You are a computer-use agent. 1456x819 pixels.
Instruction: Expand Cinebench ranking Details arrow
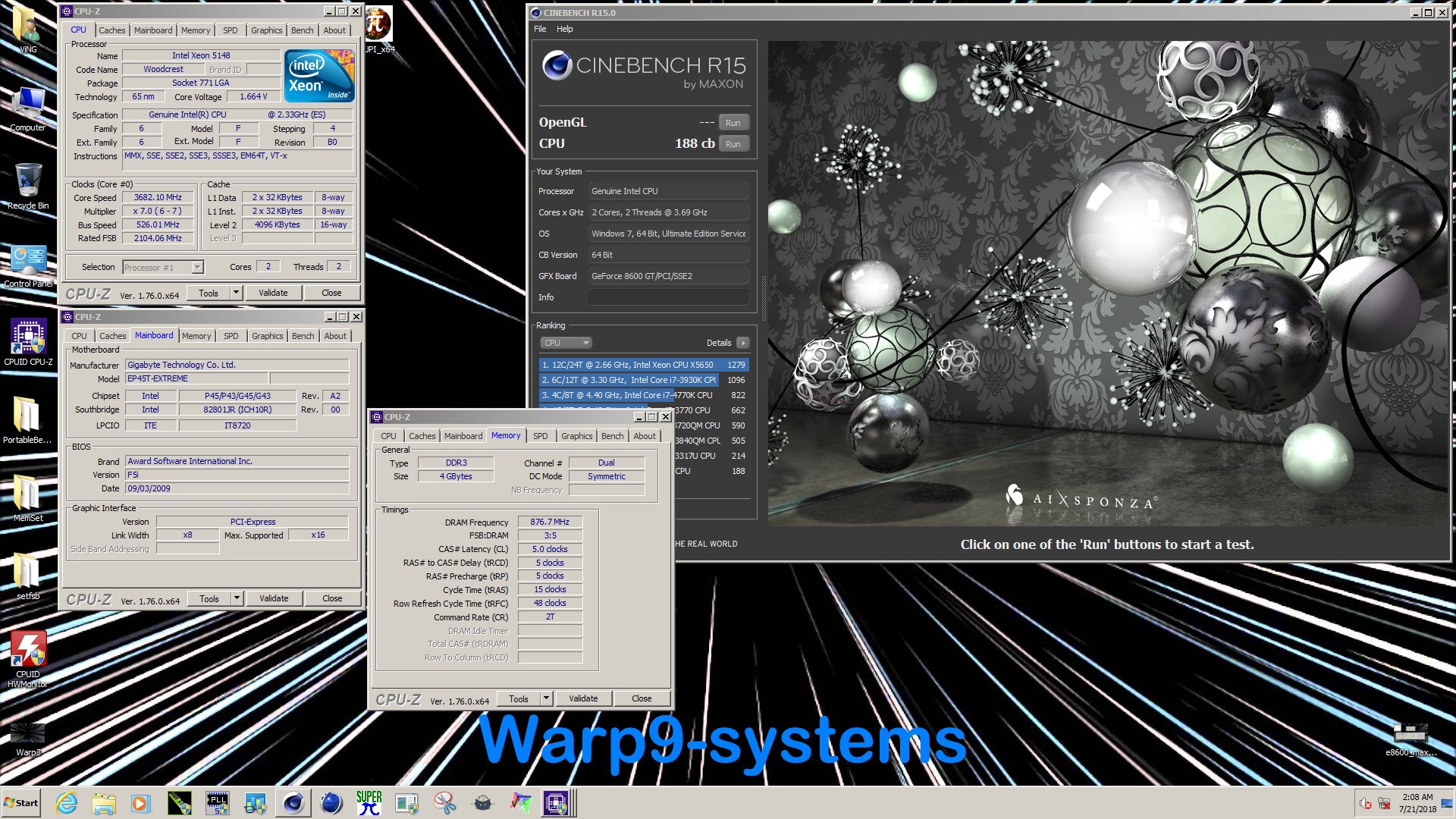(x=743, y=343)
